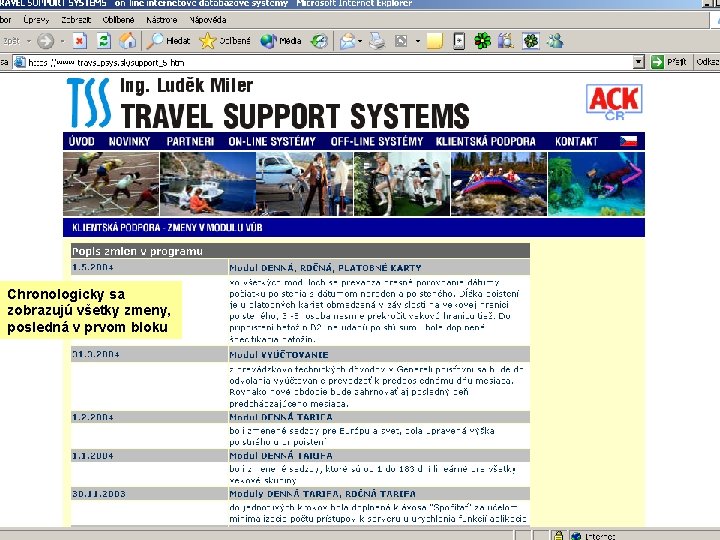Click the Back arrow toolbar button
This screenshot has height=540, width=720.
[x=11, y=41]
